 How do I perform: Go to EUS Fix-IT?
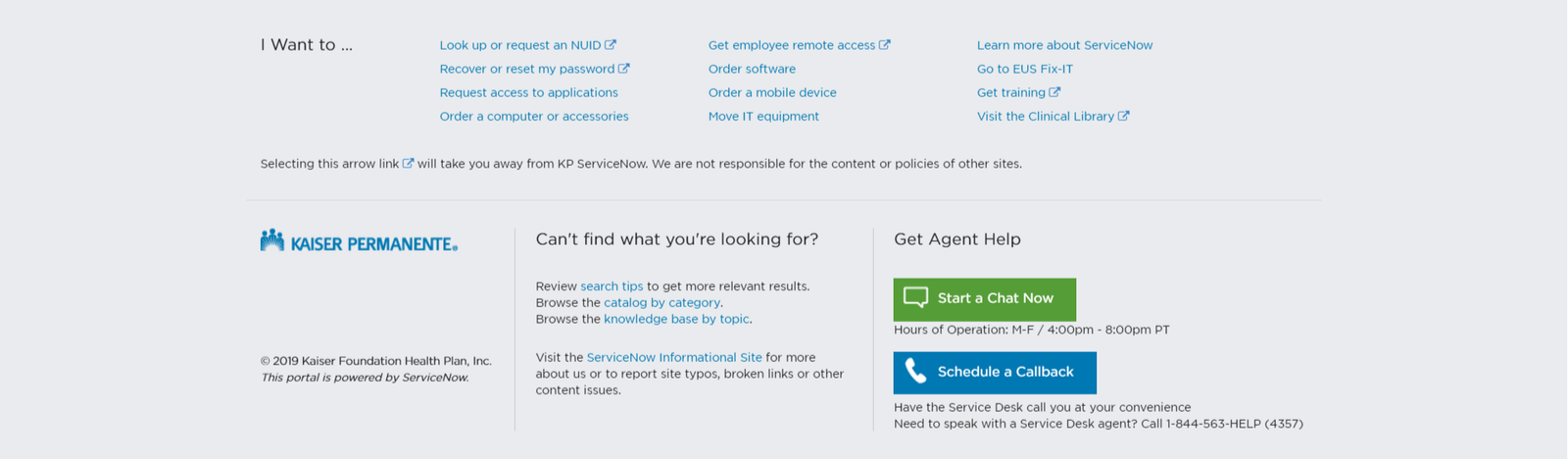point(1024,69)
